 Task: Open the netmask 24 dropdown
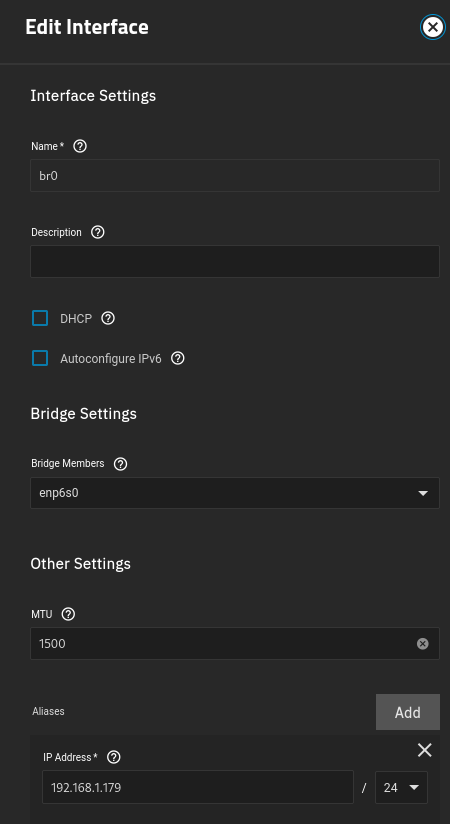(401, 787)
